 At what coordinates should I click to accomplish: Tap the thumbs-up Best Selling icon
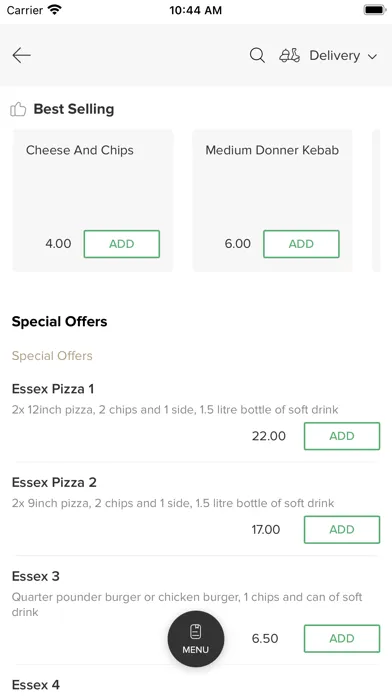[18, 109]
